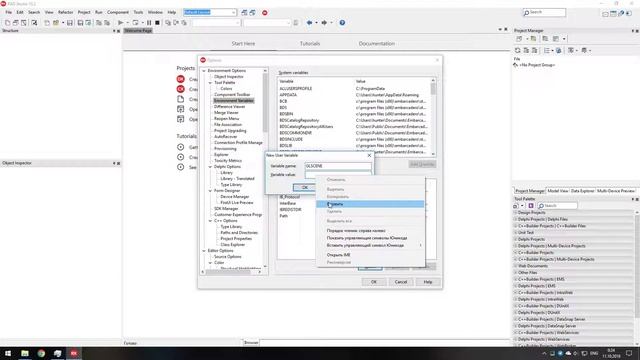Open the File menu

[x=9, y=13]
